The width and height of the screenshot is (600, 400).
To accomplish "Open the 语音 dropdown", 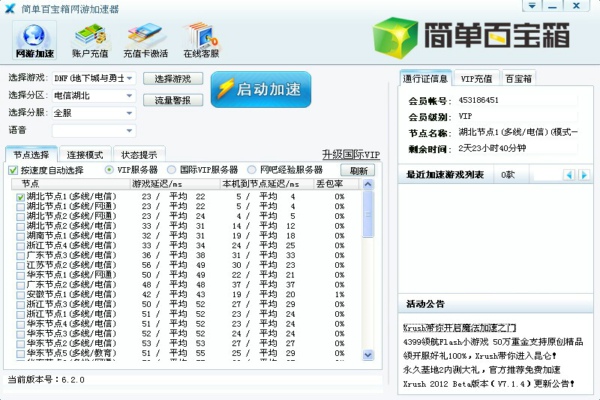I will (x=94, y=131).
